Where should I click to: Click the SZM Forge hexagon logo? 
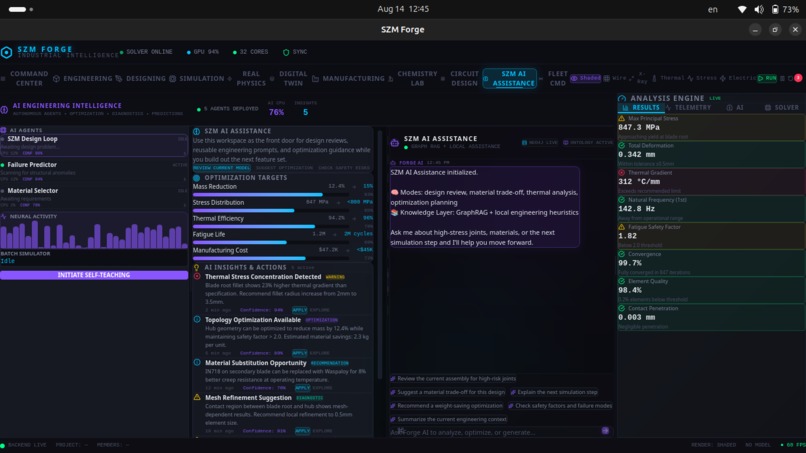coord(6,52)
